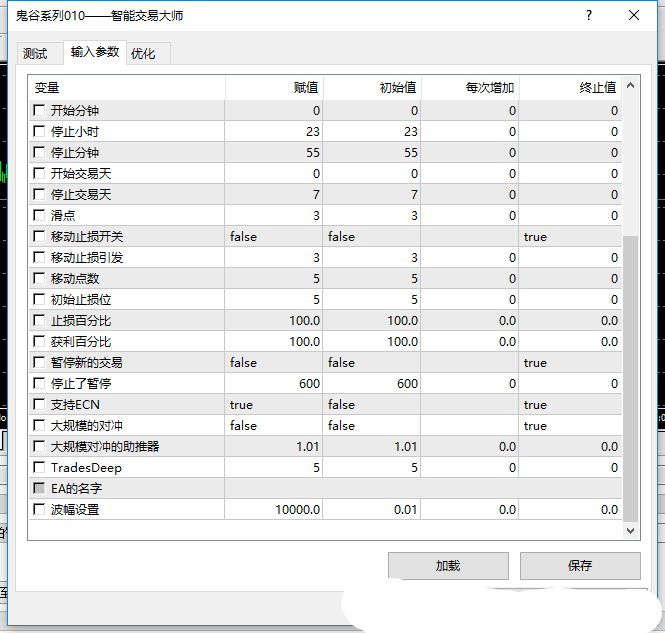Click the 保存 button

tap(580, 565)
